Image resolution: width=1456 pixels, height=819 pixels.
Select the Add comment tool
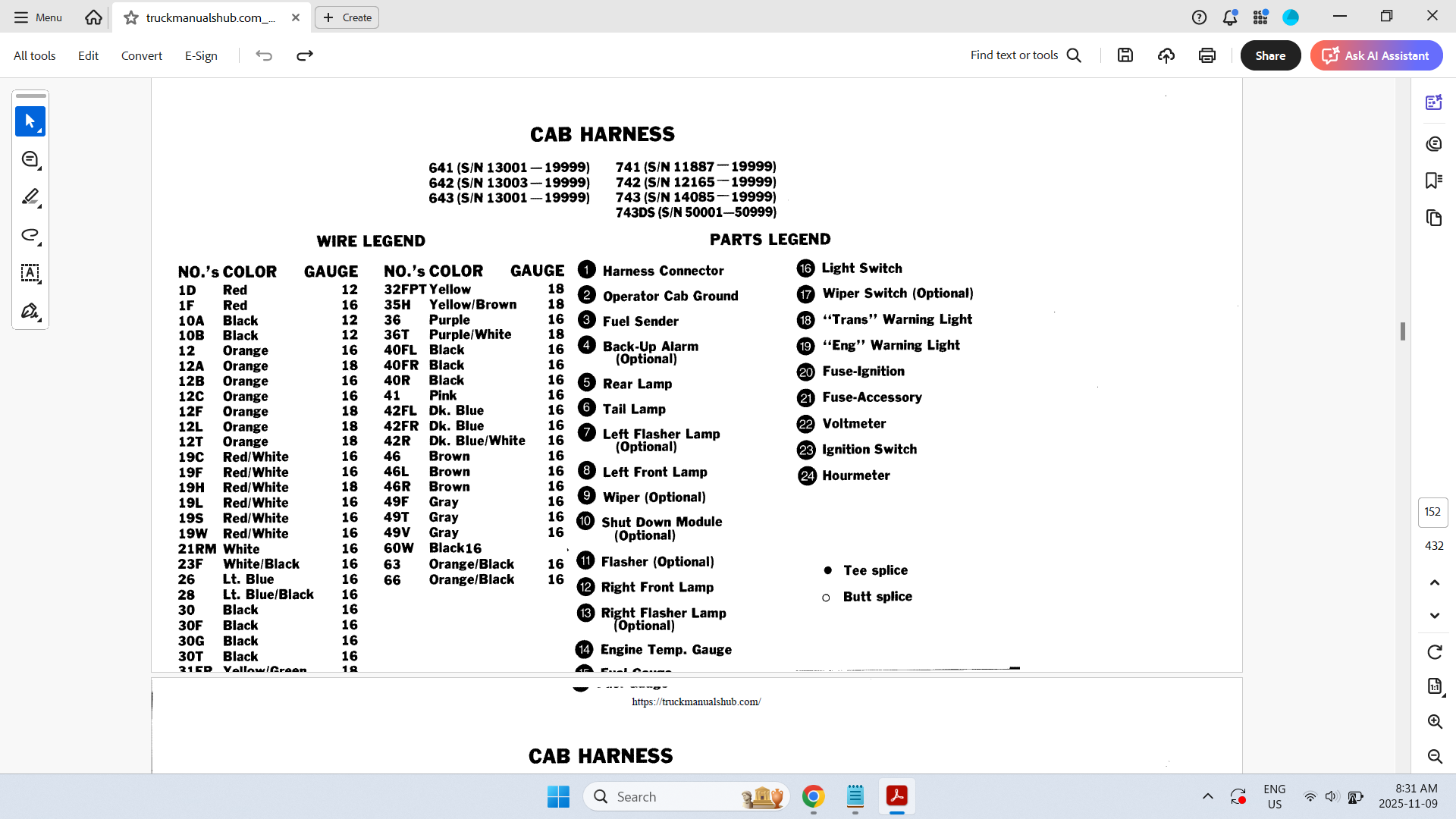tap(30, 159)
